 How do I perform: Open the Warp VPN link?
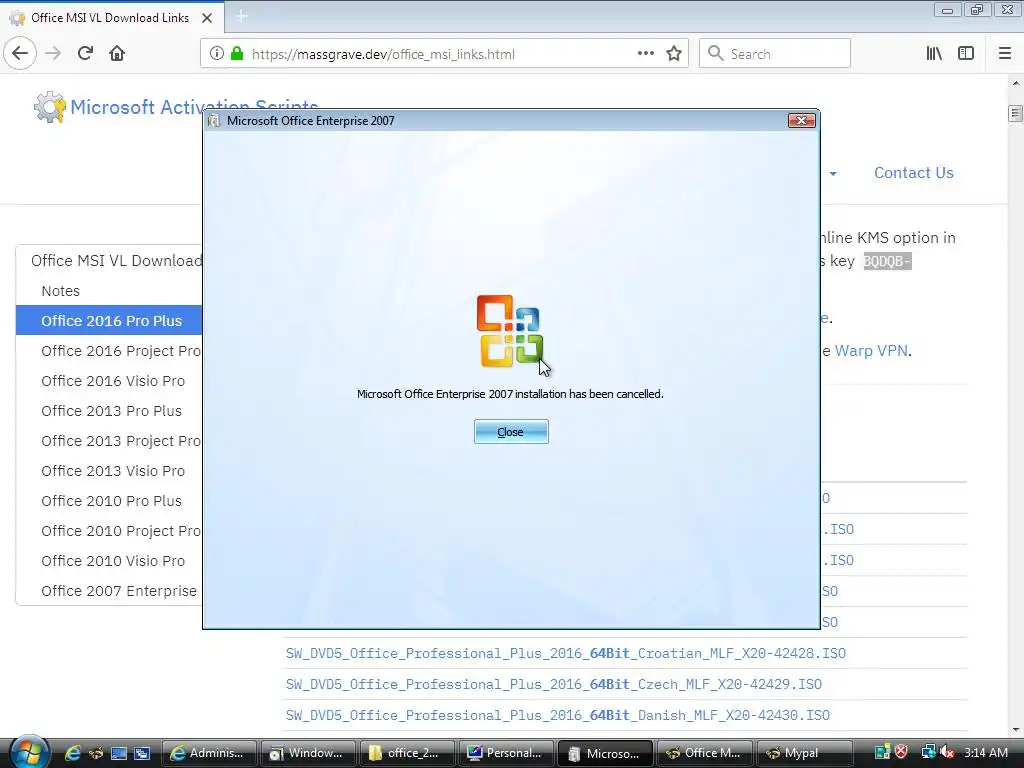coord(871,351)
